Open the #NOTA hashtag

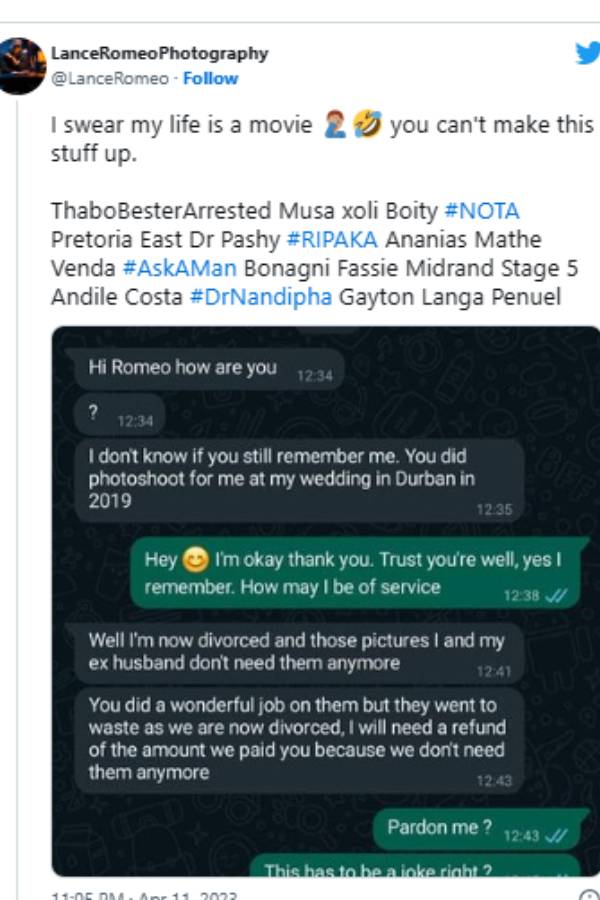(481, 212)
